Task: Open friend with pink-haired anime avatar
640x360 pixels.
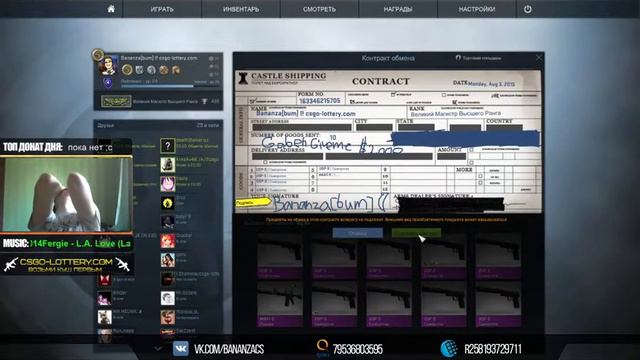Action: 167,184
